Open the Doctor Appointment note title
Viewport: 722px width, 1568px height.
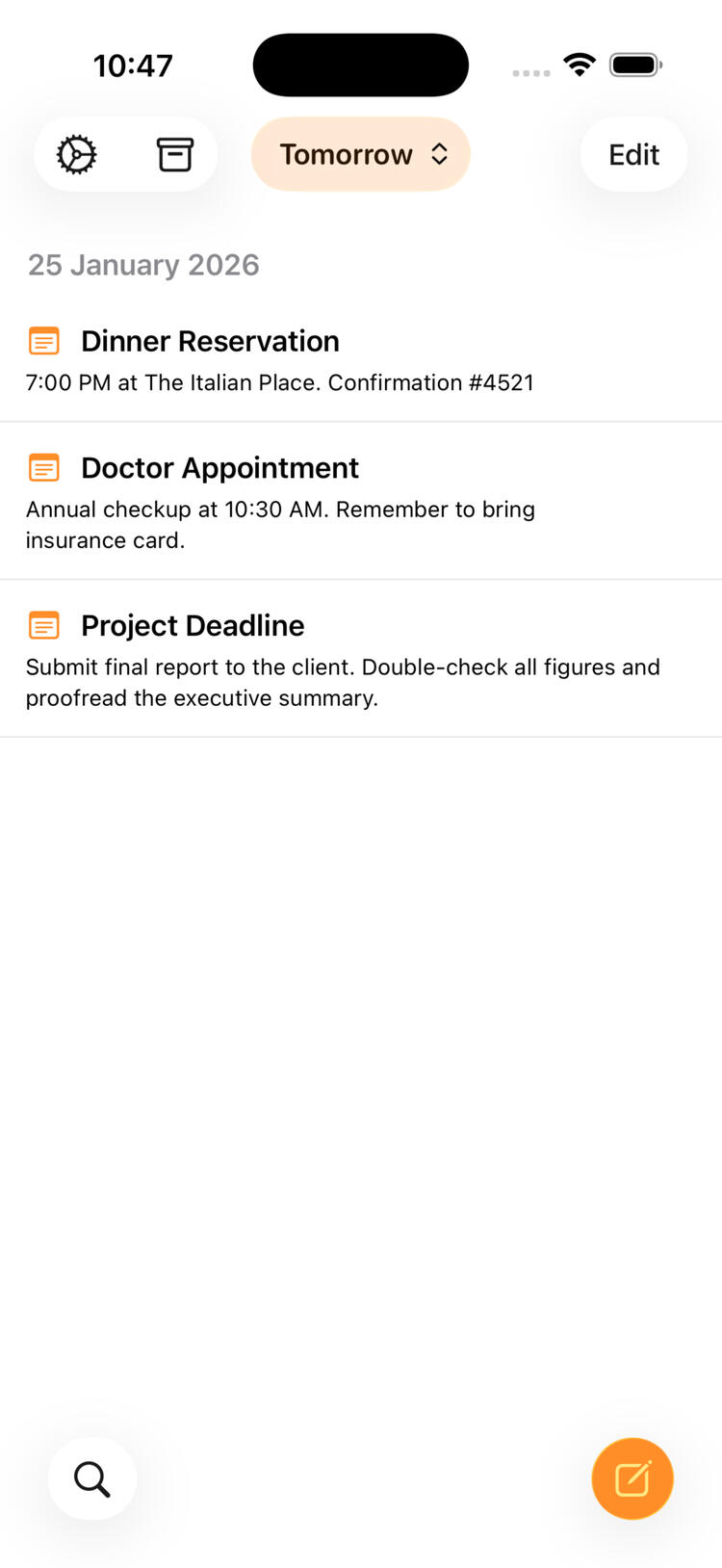coord(219,468)
